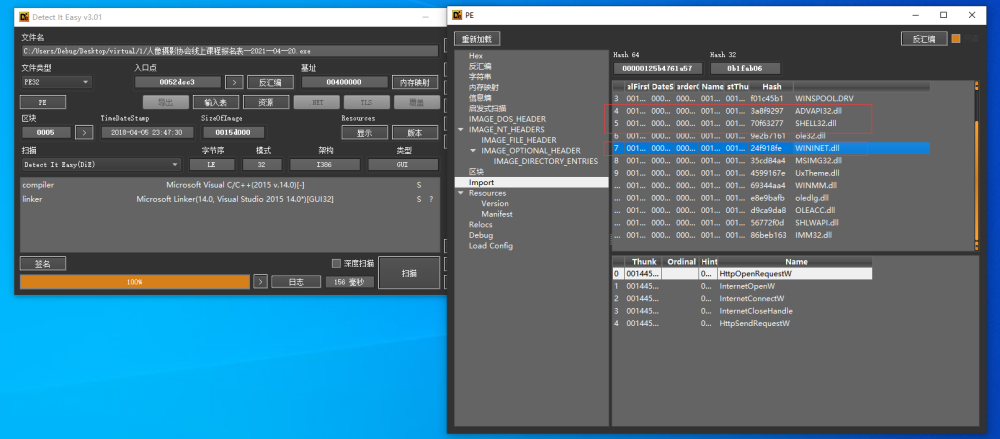
Task: Click the PE window title bar icon
Action: pos(457,15)
